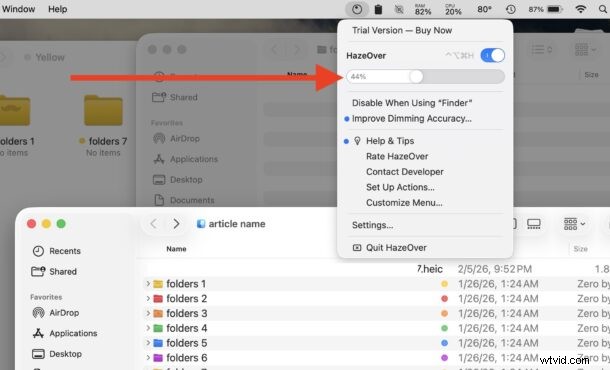The image size is (610, 370).
Task: Open group-by dropdown in front Finder toolbar
Action: [574, 224]
